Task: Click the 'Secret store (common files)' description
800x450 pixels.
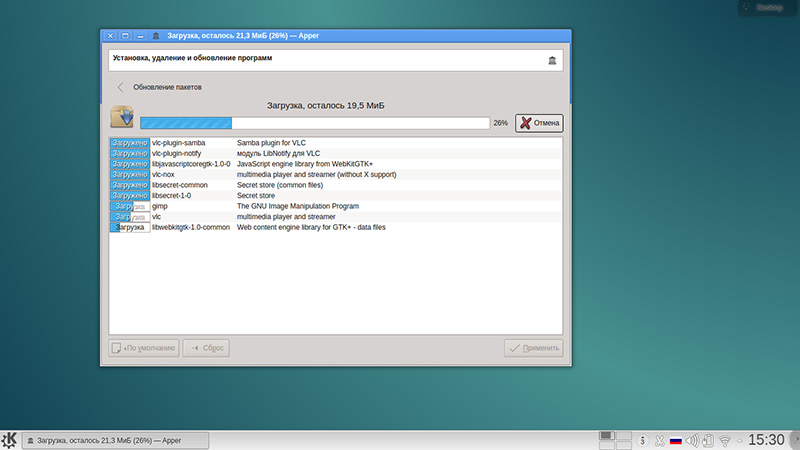Action: pyautogui.click(x=280, y=185)
